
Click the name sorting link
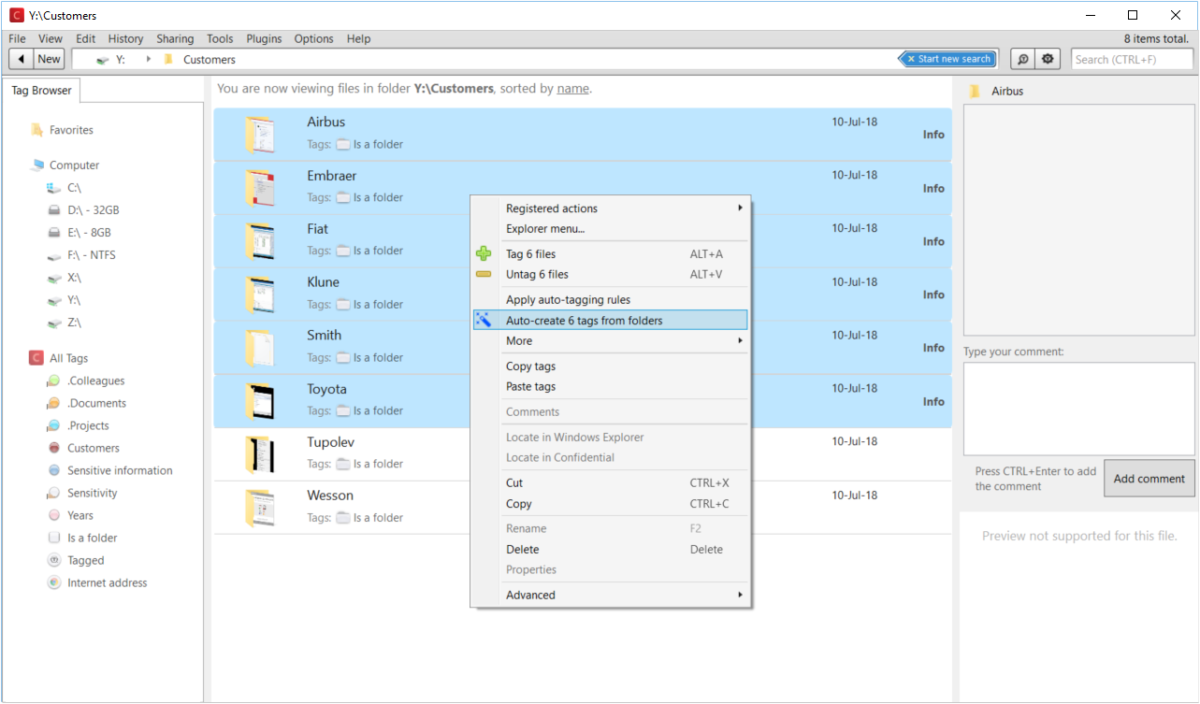point(571,88)
